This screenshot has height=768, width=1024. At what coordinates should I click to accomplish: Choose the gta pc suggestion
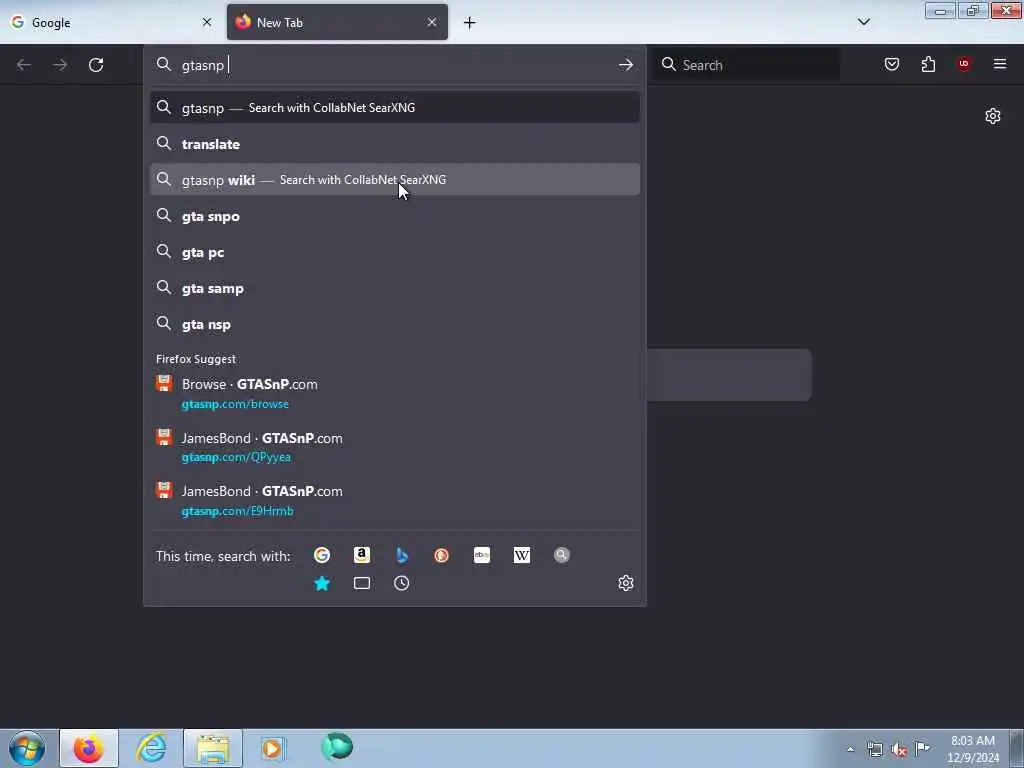click(x=394, y=252)
